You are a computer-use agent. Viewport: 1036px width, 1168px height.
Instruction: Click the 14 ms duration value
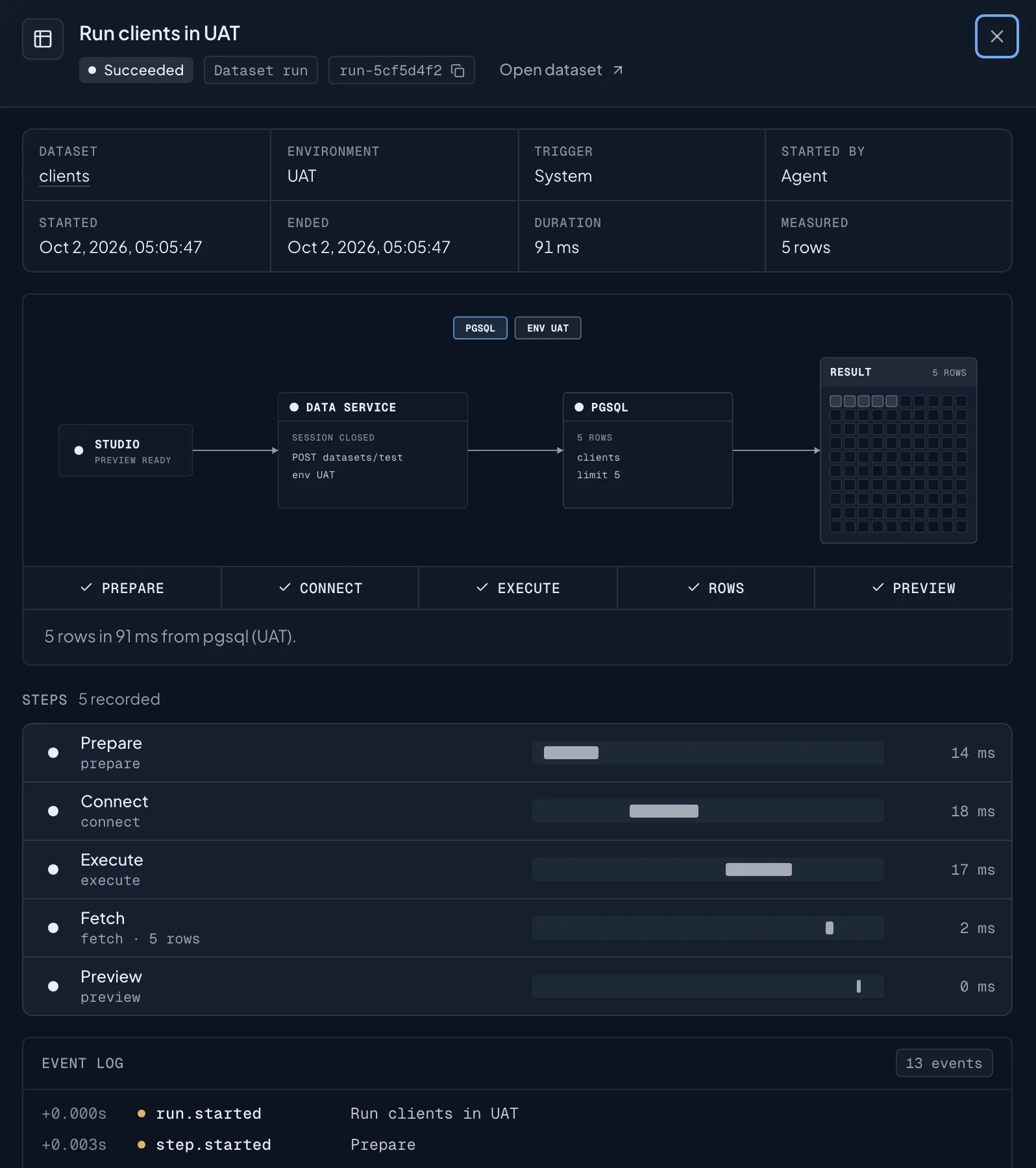[972, 753]
